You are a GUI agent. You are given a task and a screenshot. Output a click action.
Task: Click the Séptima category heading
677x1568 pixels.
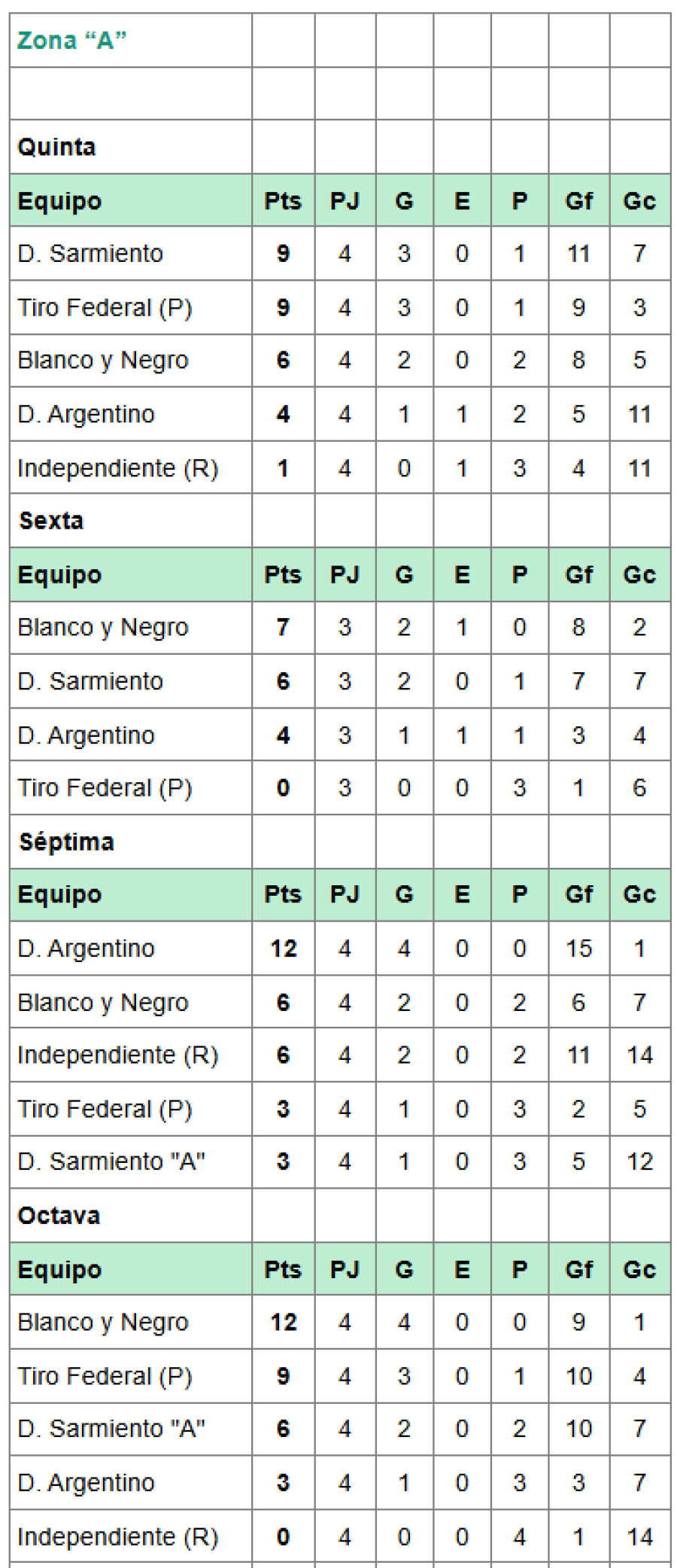pos(66,842)
